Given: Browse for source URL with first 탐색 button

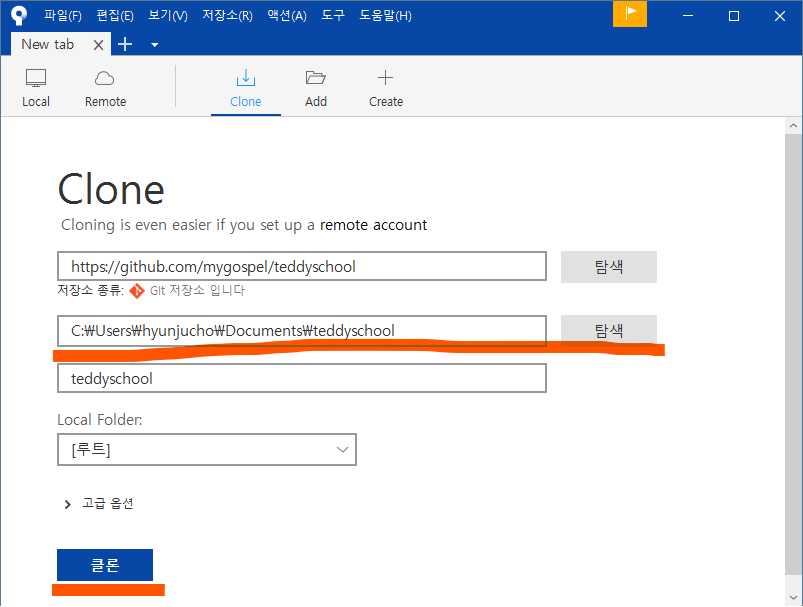Looking at the screenshot, I should click(x=608, y=267).
